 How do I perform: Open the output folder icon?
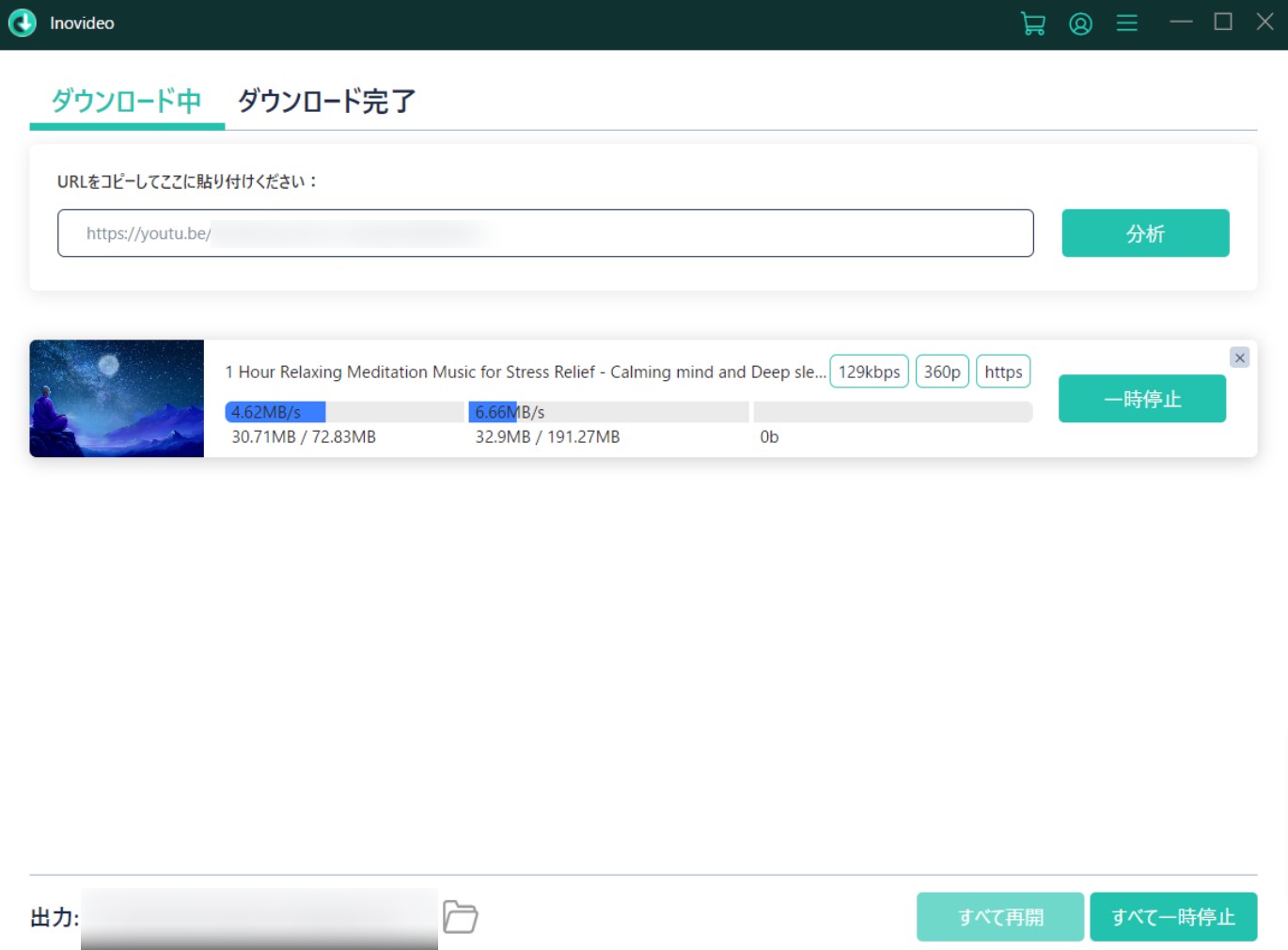460,917
